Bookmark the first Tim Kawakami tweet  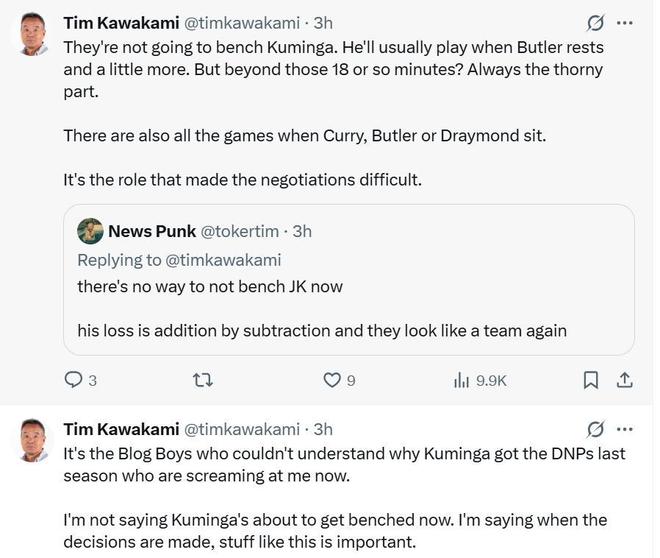(591, 380)
